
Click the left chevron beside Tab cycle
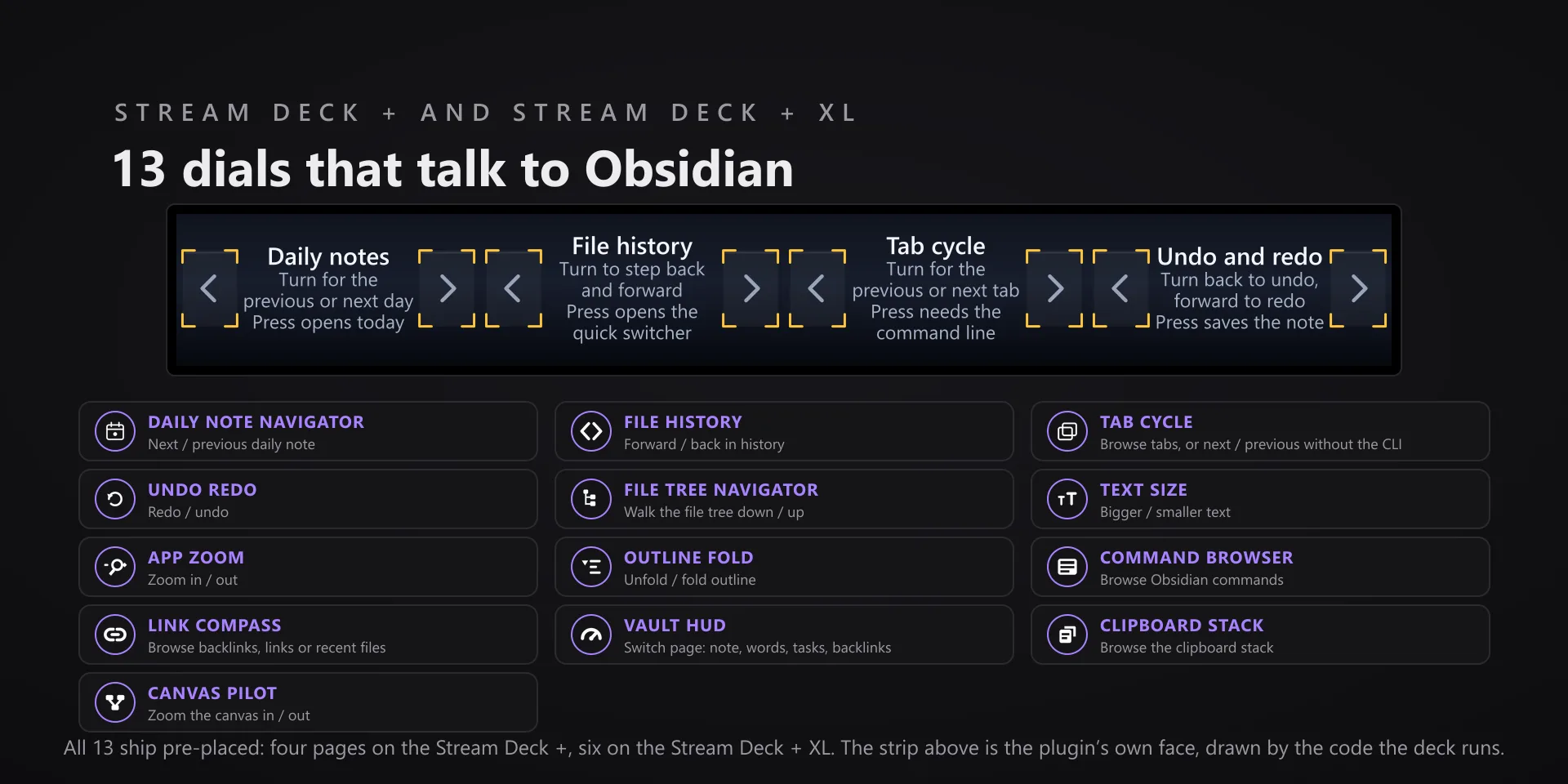click(x=817, y=288)
